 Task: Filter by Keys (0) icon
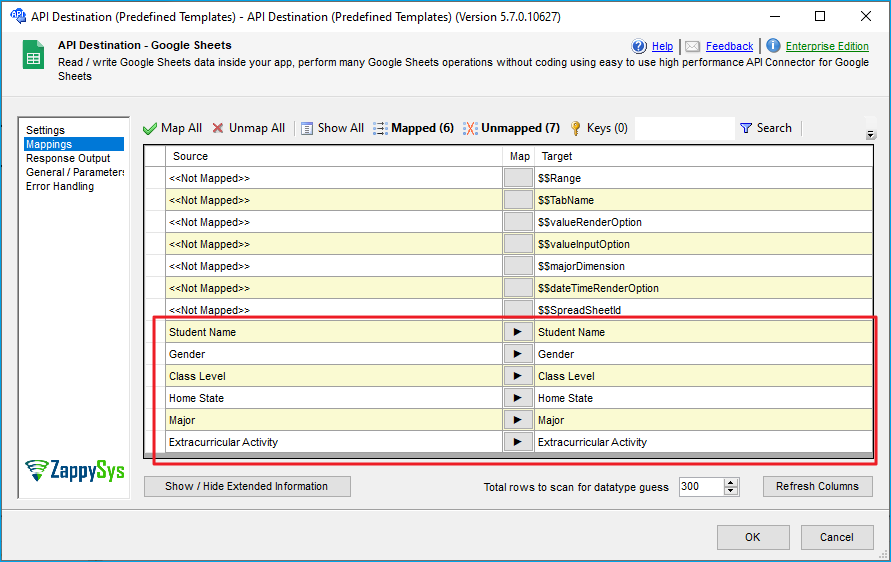tap(576, 129)
